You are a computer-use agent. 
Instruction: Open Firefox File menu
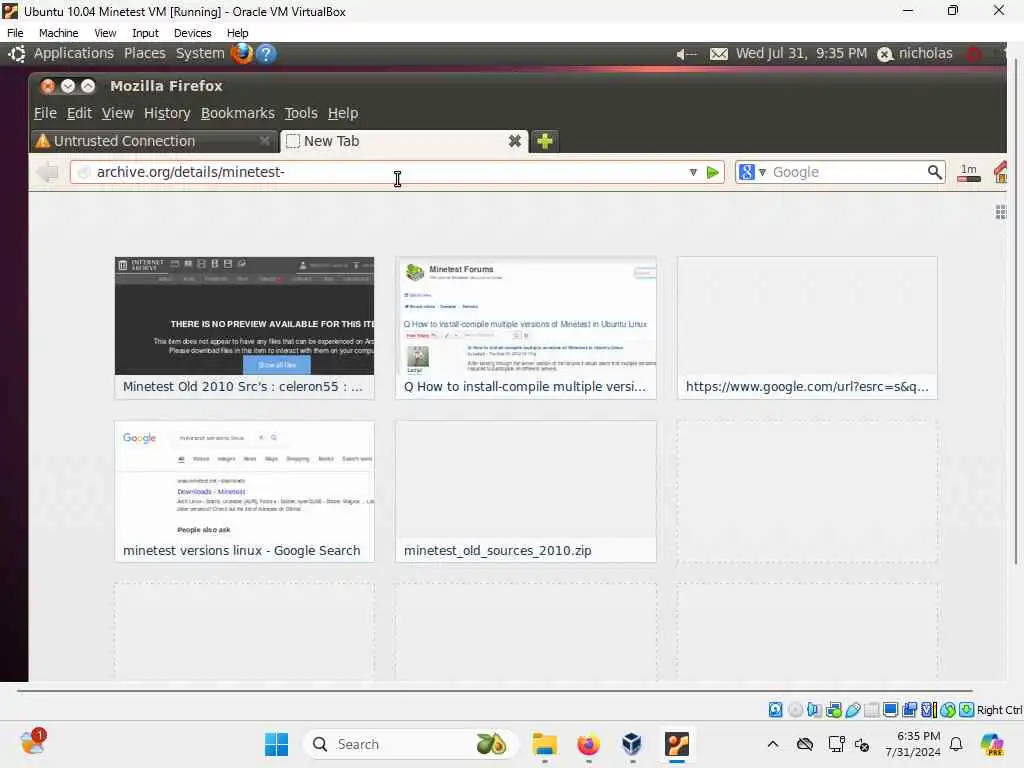(45, 113)
